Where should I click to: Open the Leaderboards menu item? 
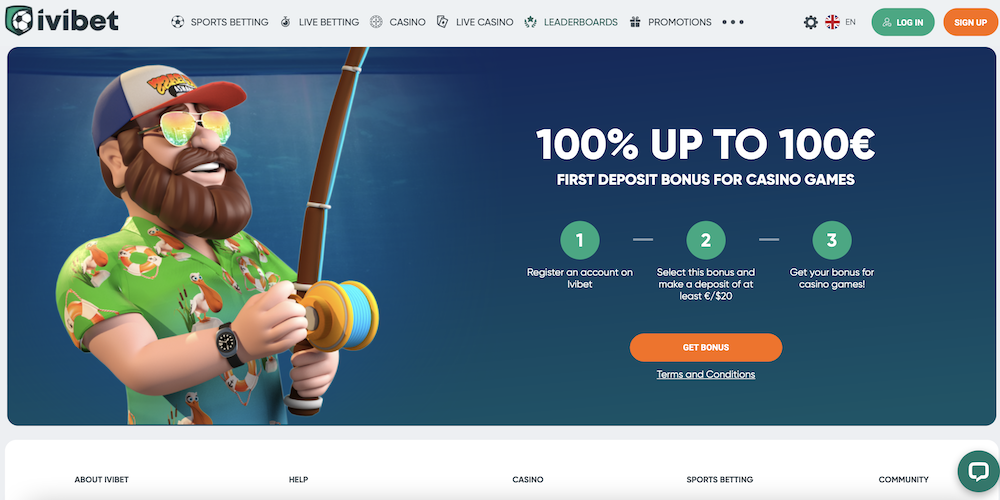coord(580,22)
